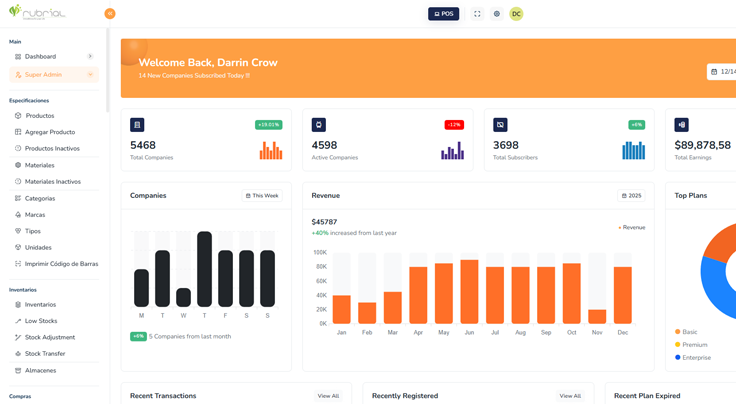Click the June bar in Revenue chart
Image resolution: width=736 pixels, height=404 pixels.
(x=469, y=292)
